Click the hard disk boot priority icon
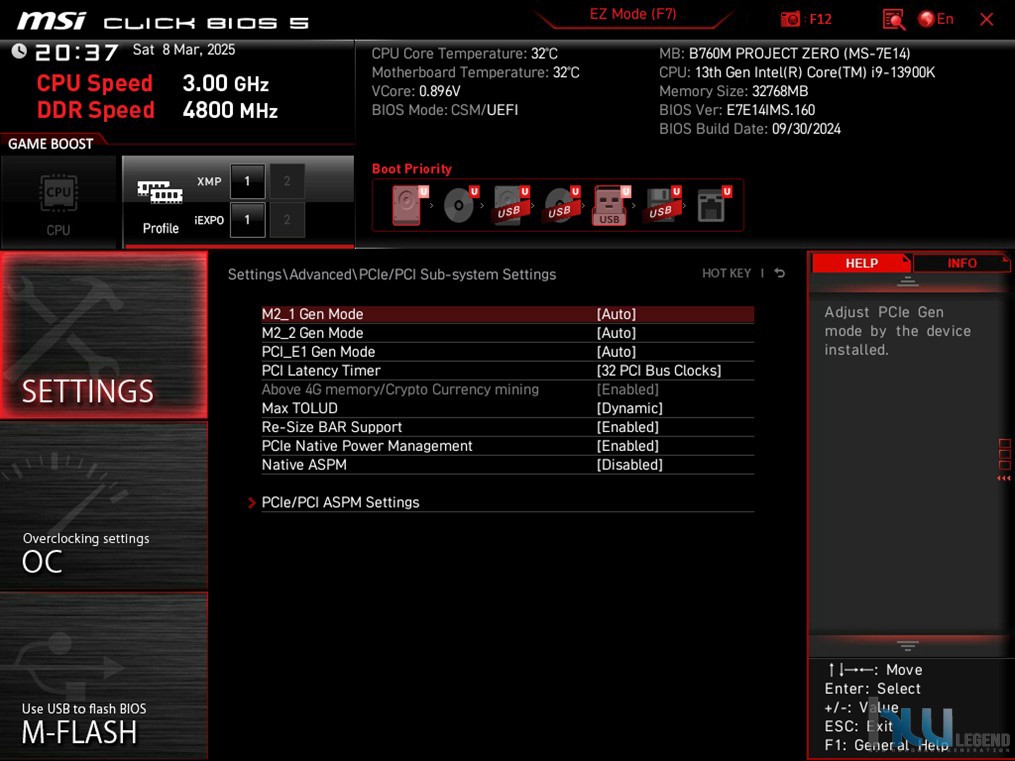Image resolution: width=1015 pixels, height=761 pixels. coord(409,205)
